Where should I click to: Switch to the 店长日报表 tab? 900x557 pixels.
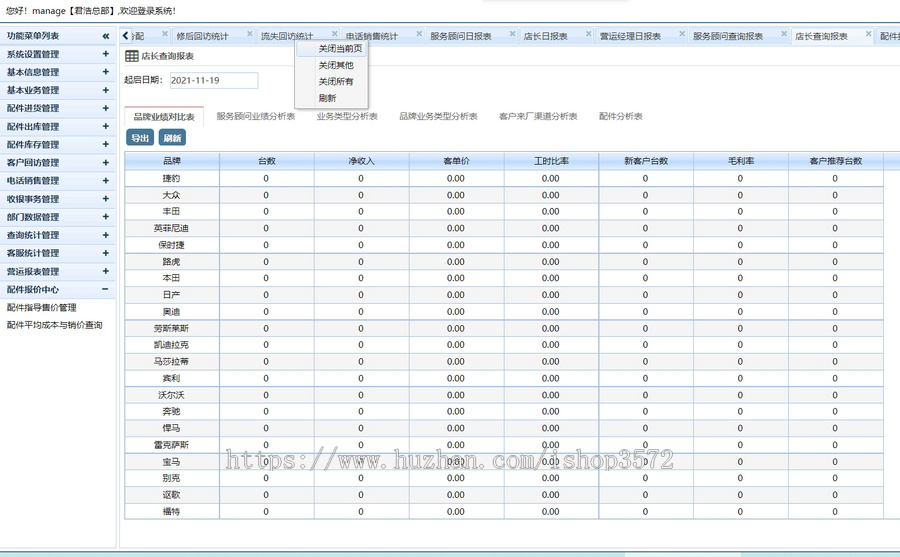(x=546, y=36)
